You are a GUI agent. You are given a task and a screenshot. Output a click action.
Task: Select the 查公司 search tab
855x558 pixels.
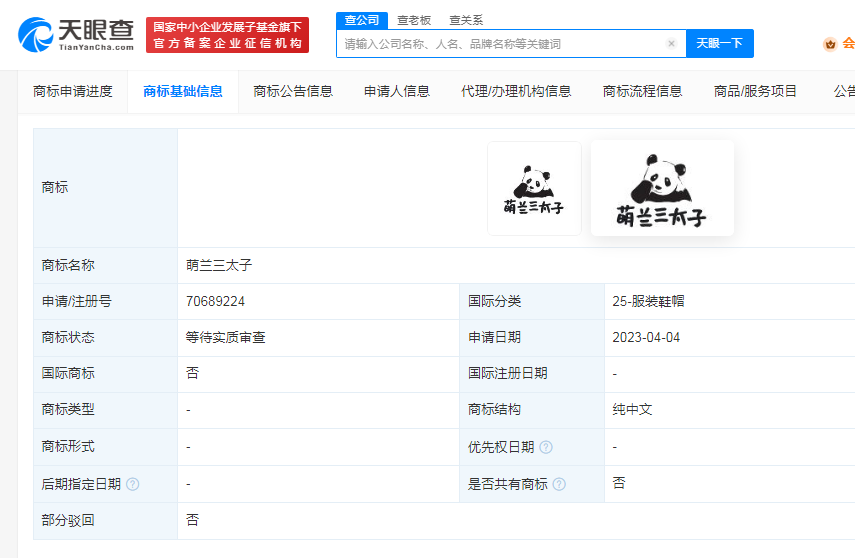tap(362, 19)
